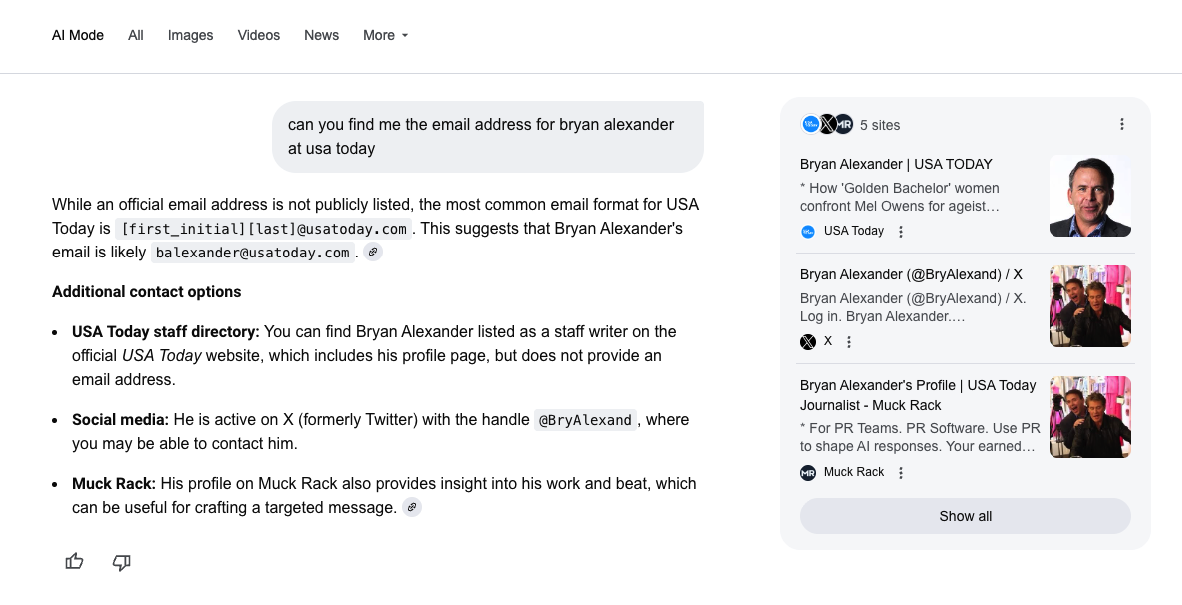The width and height of the screenshot is (1182, 605).
Task: Click the X profile preview image thumbnail
Action: point(1089,306)
